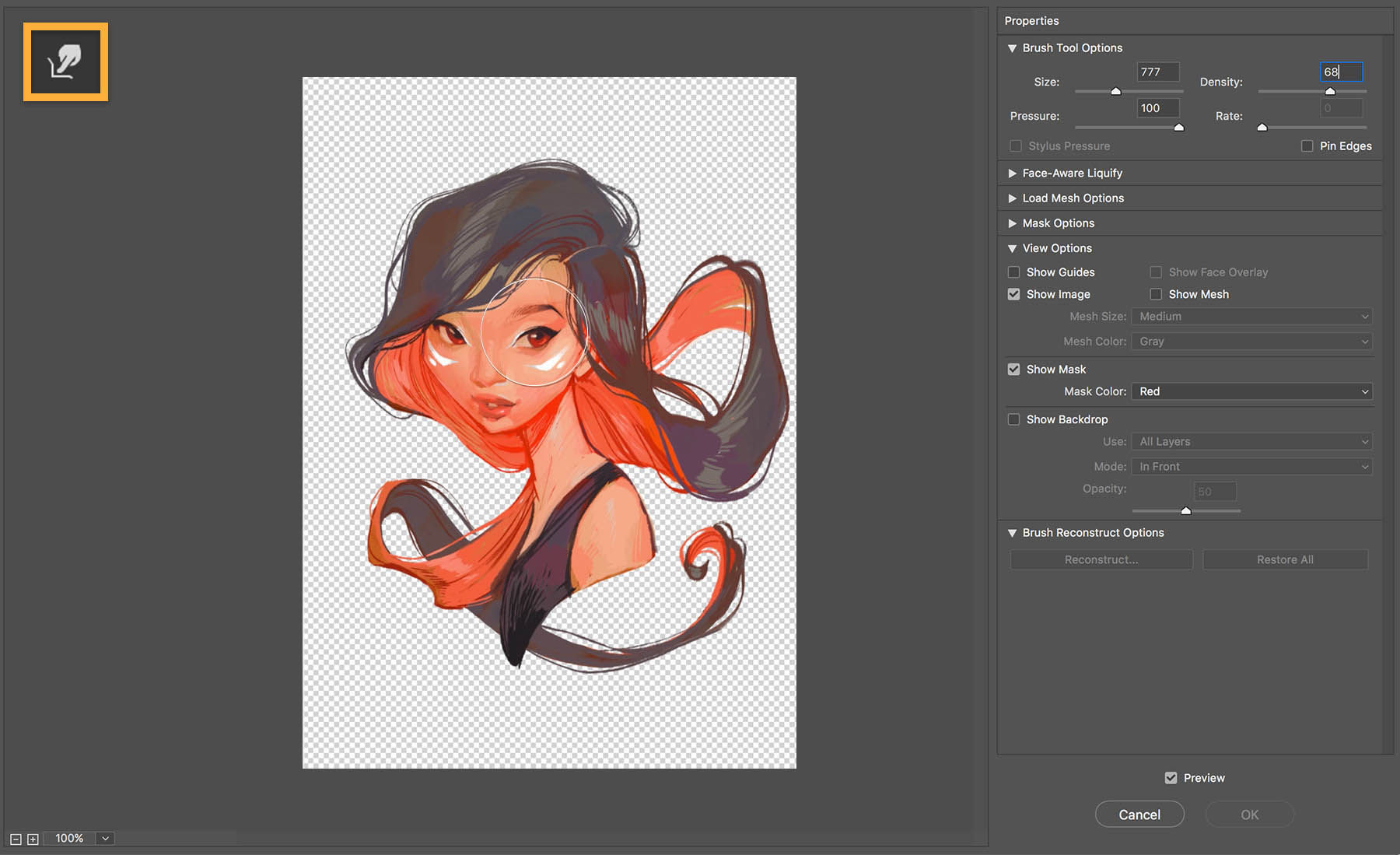This screenshot has width=1400, height=855.
Task: Enable the Pin Edges checkbox
Action: click(1307, 145)
